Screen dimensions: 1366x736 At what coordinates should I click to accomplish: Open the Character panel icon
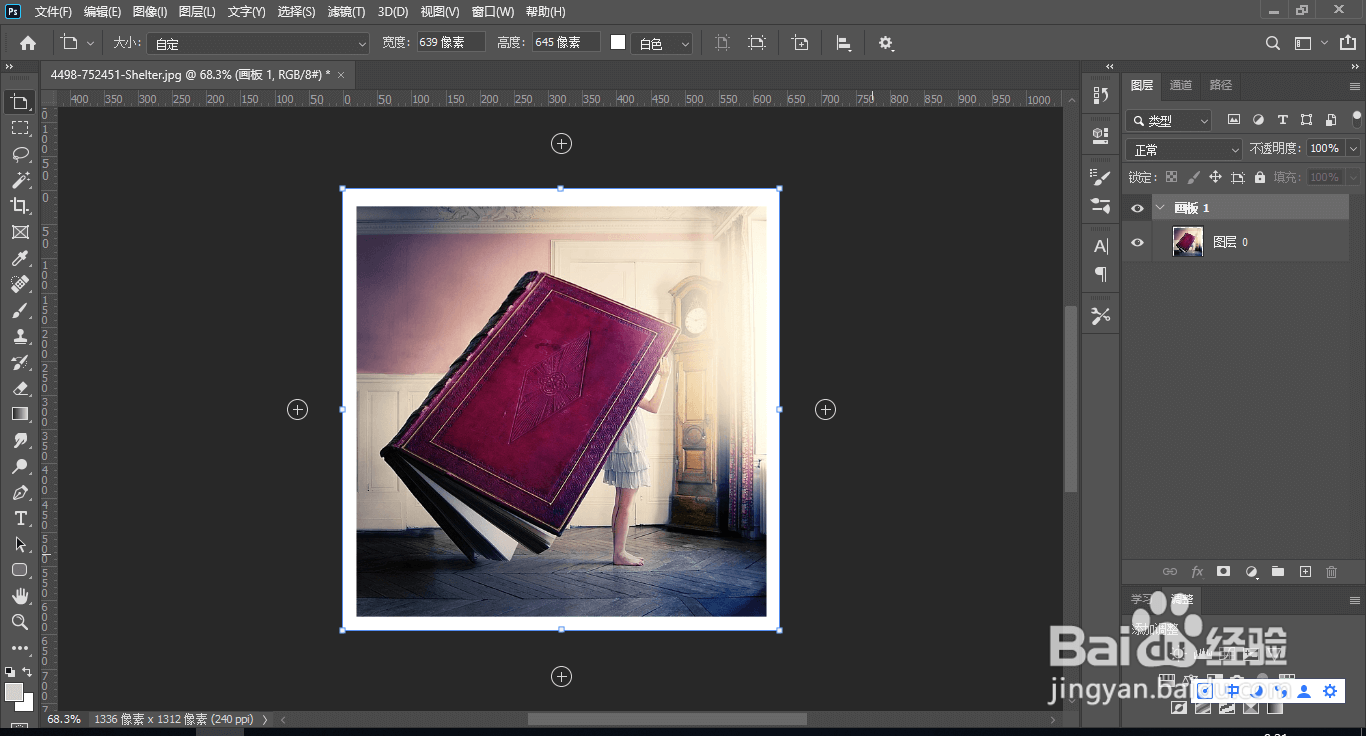click(1101, 246)
